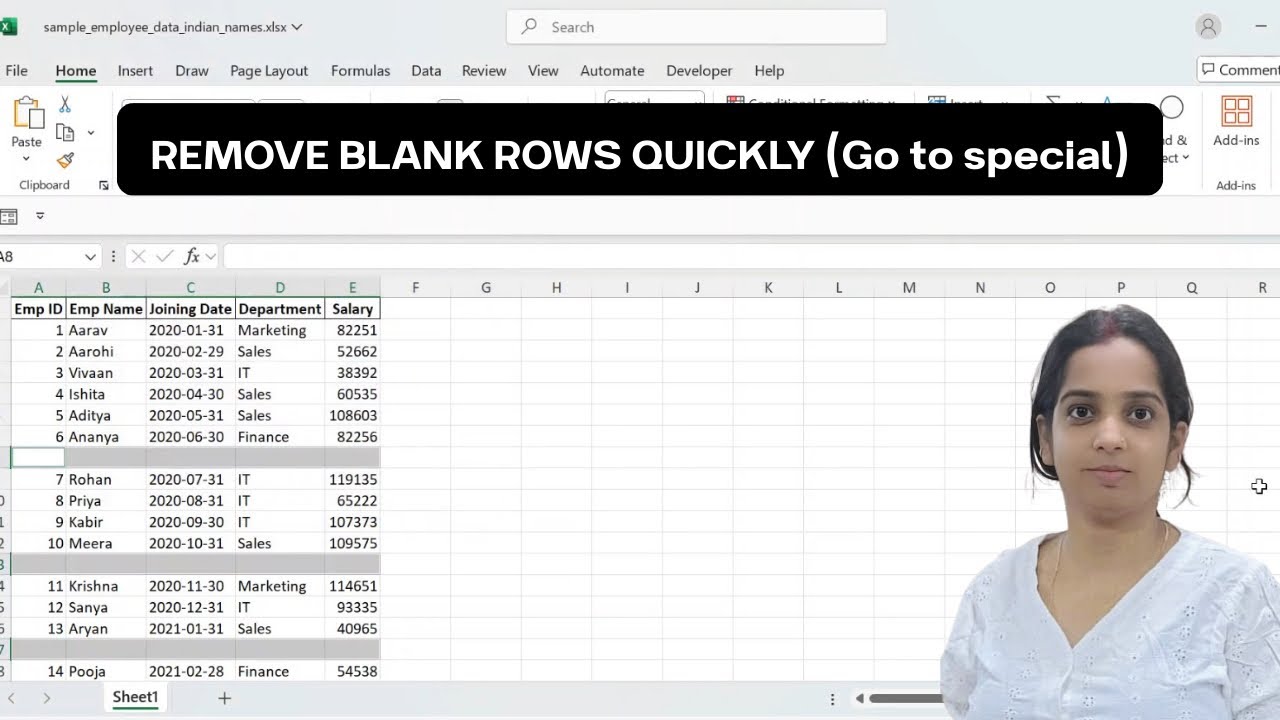This screenshot has width=1280, height=720.
Task: Expand the Copy options dropdown arrow
Action: point(90,133)
